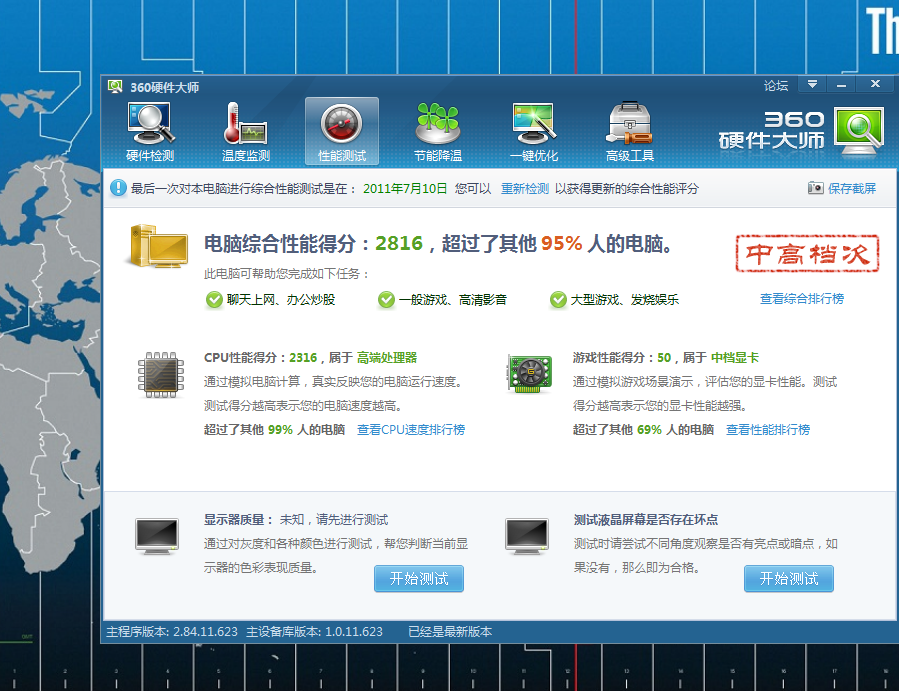Screen dimensions: 899x691
Task: Click the 2011年7月10日 last test date
Action: tap(405, 189)
